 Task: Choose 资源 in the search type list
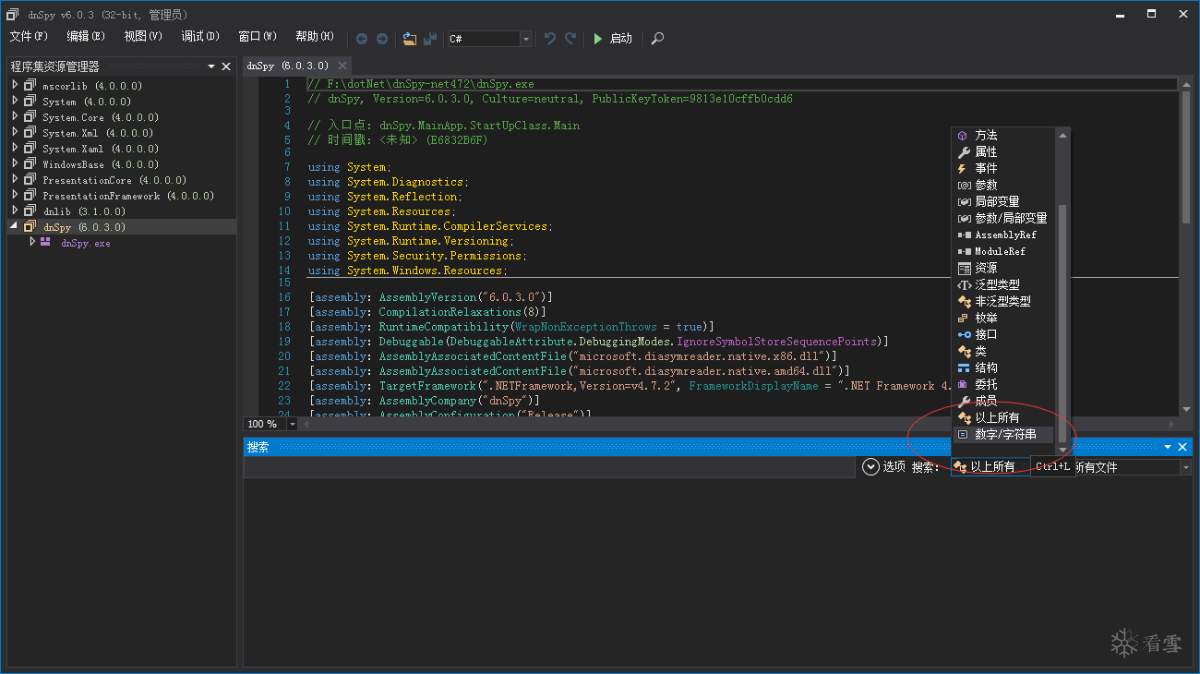tap(1004, 268)
